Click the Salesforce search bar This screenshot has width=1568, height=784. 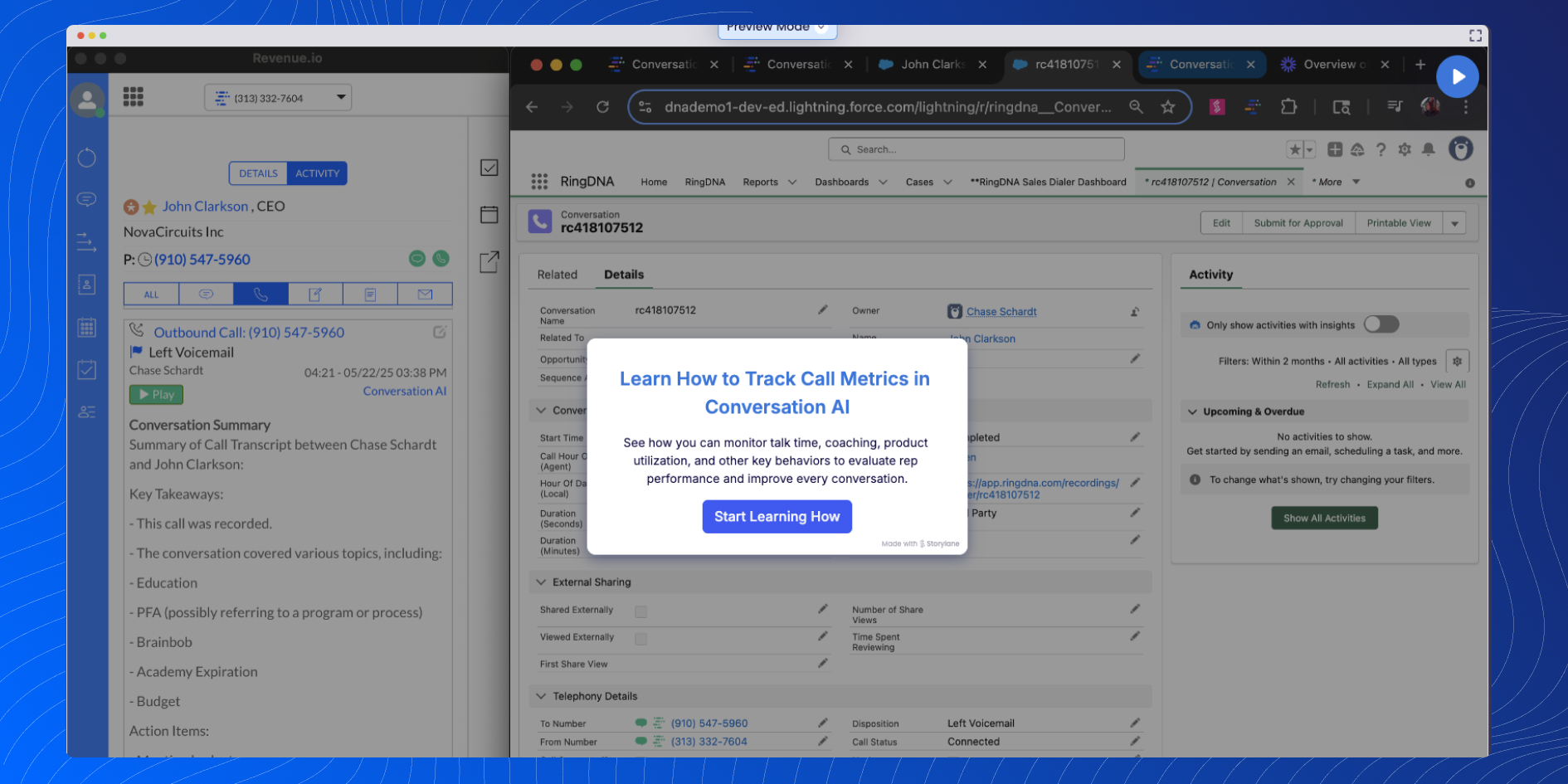976,149
